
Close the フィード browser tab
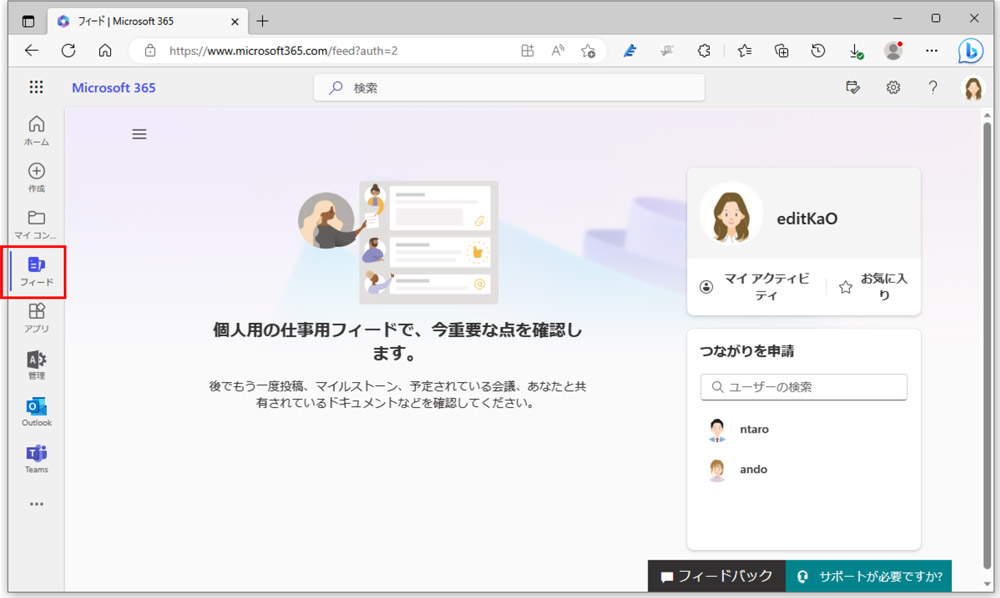235,22
